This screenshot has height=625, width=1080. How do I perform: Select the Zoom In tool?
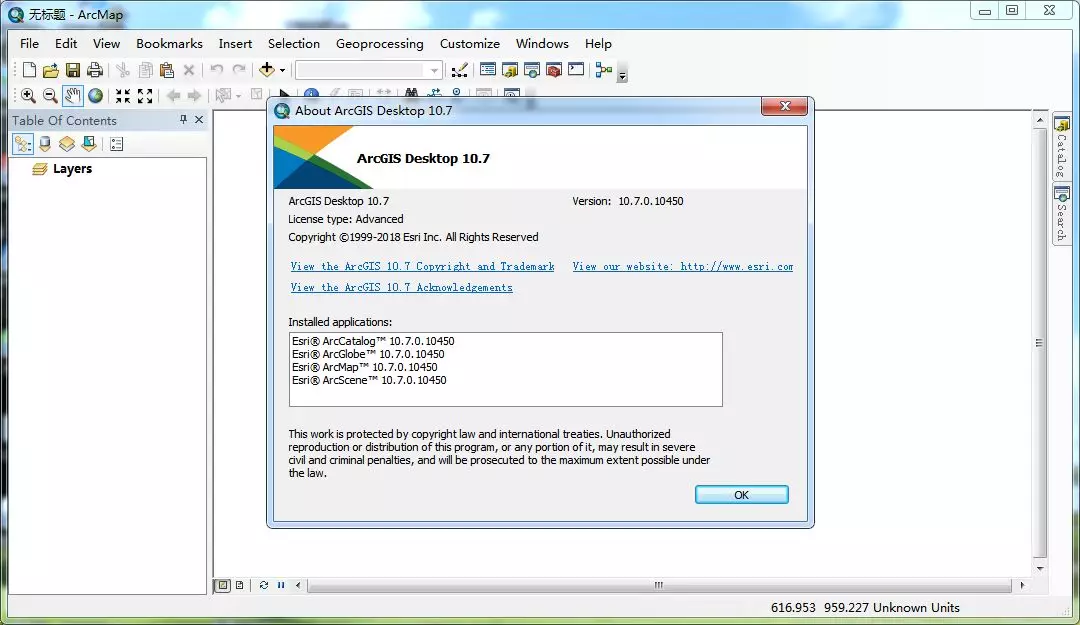pos(28,96)
